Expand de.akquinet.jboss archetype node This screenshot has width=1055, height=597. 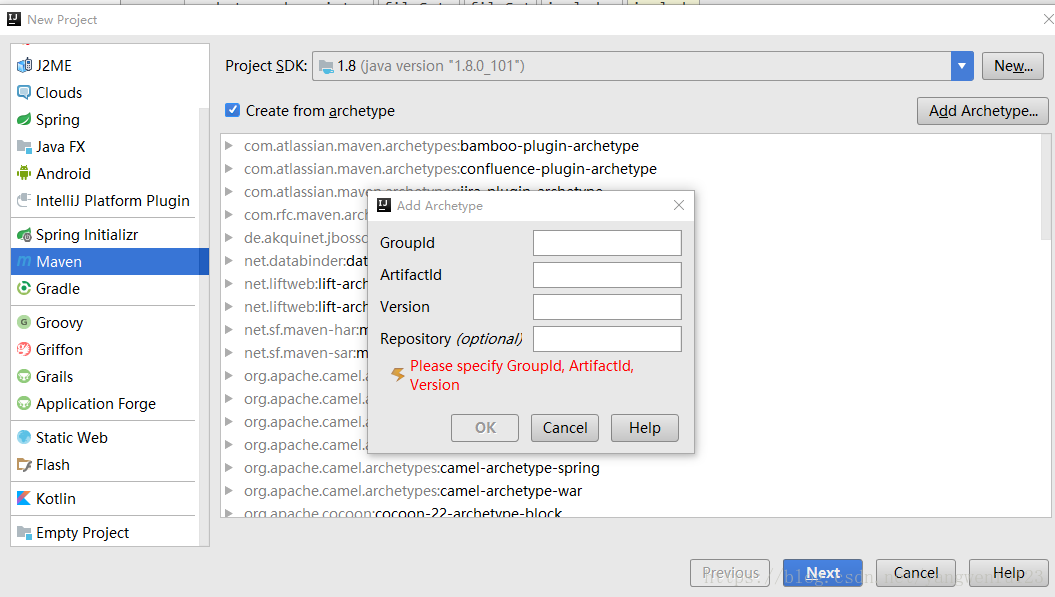pyautogui.click(x=229, y=238)
